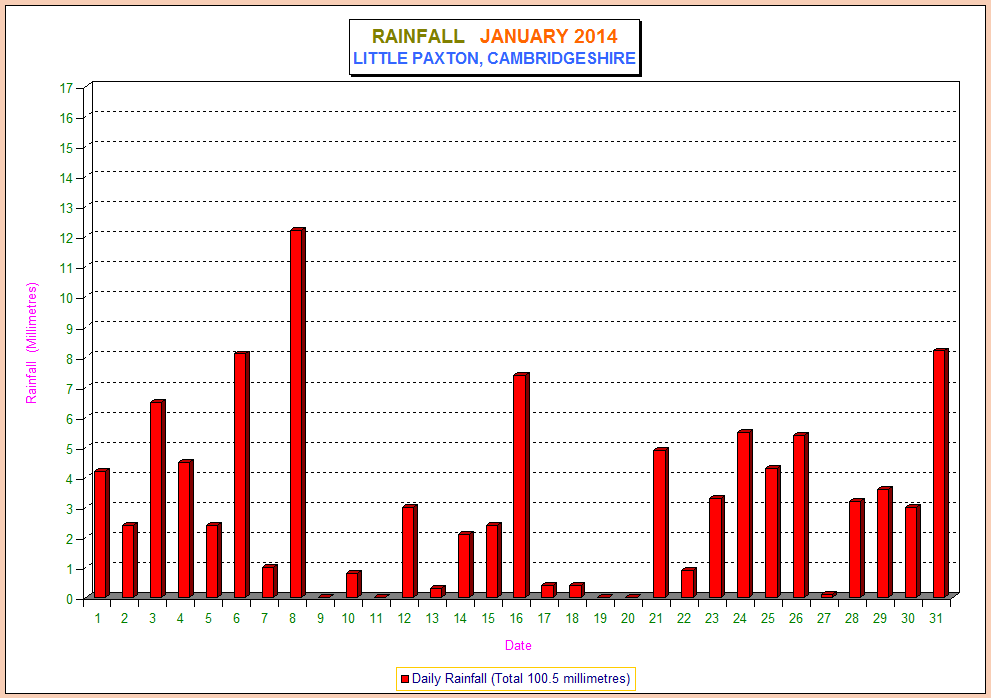Click the subtitle 'LITTLE PAXTON, CAMBRIDGESHIRE'

(494, 58)
